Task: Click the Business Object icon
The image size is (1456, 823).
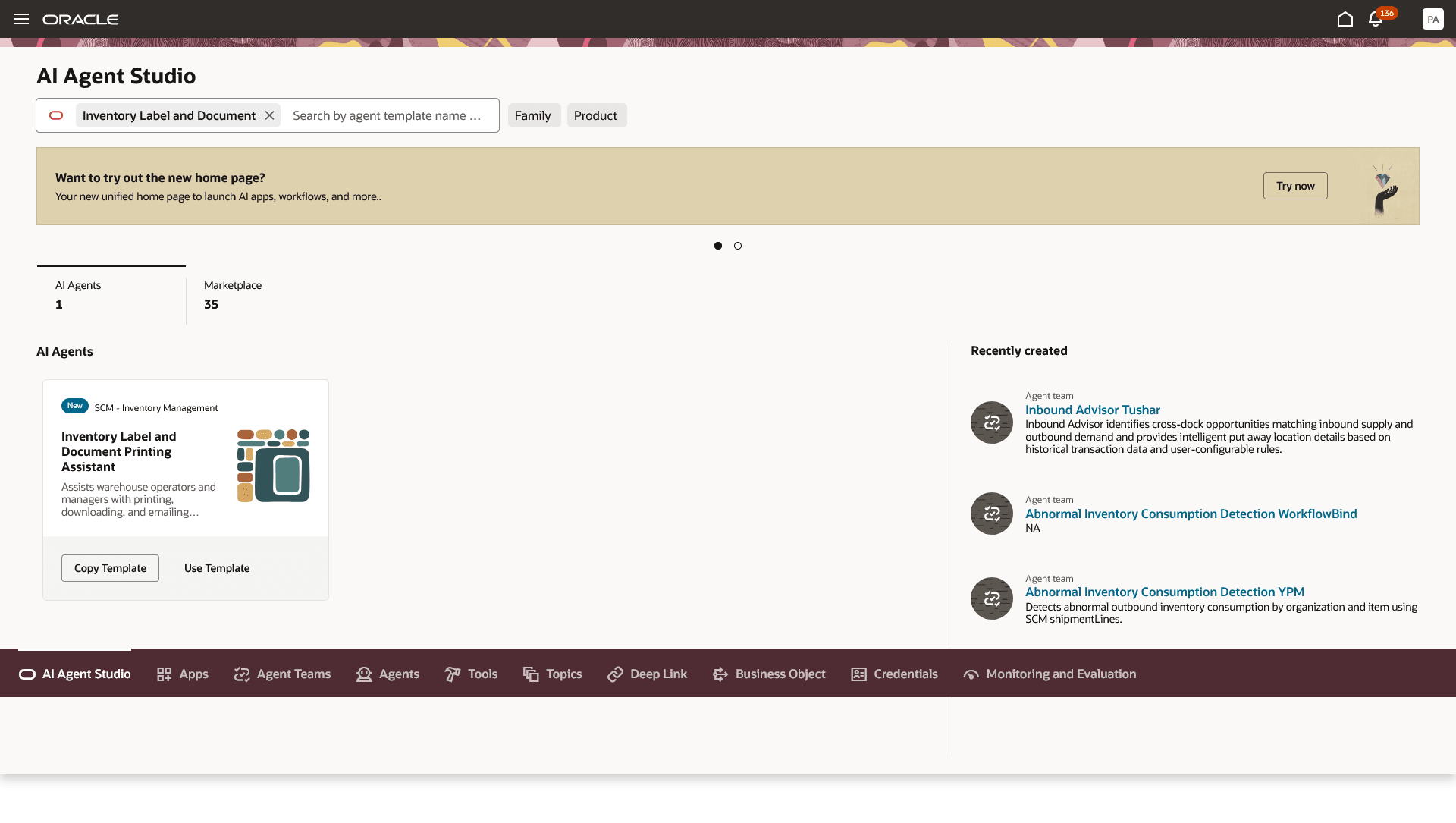Action: (720, 674)
